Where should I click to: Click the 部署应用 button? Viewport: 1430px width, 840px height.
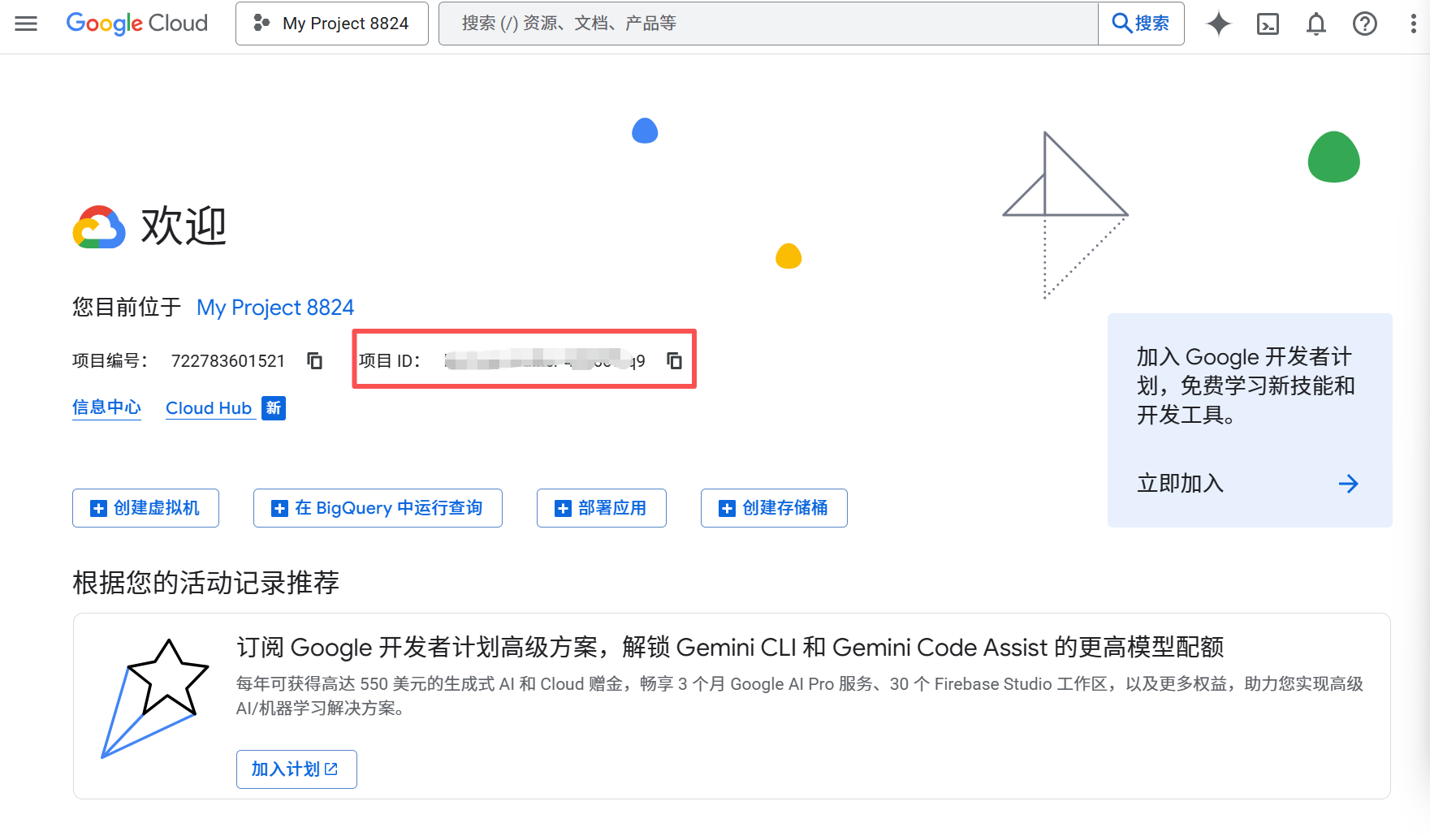(601, 508)
